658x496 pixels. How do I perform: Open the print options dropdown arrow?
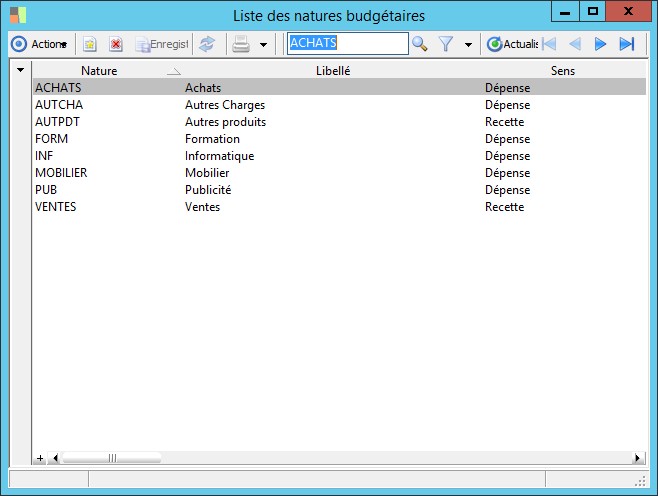(x=264, y=44)
